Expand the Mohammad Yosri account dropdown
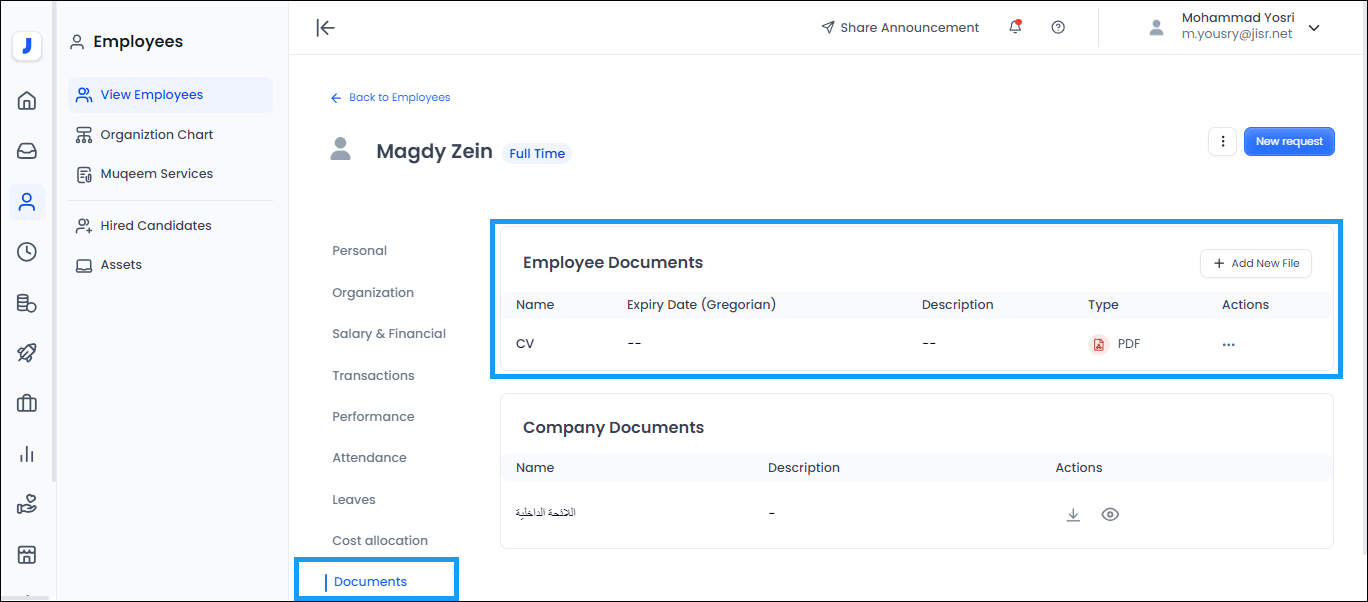This screenshot has height=602, width=1368. (x=1314, y=28)
